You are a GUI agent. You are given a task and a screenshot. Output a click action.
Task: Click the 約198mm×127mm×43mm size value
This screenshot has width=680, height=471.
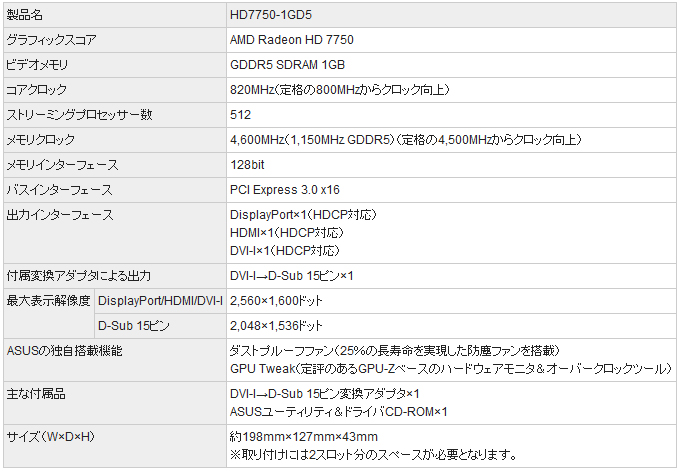click(x=304, y=437)
